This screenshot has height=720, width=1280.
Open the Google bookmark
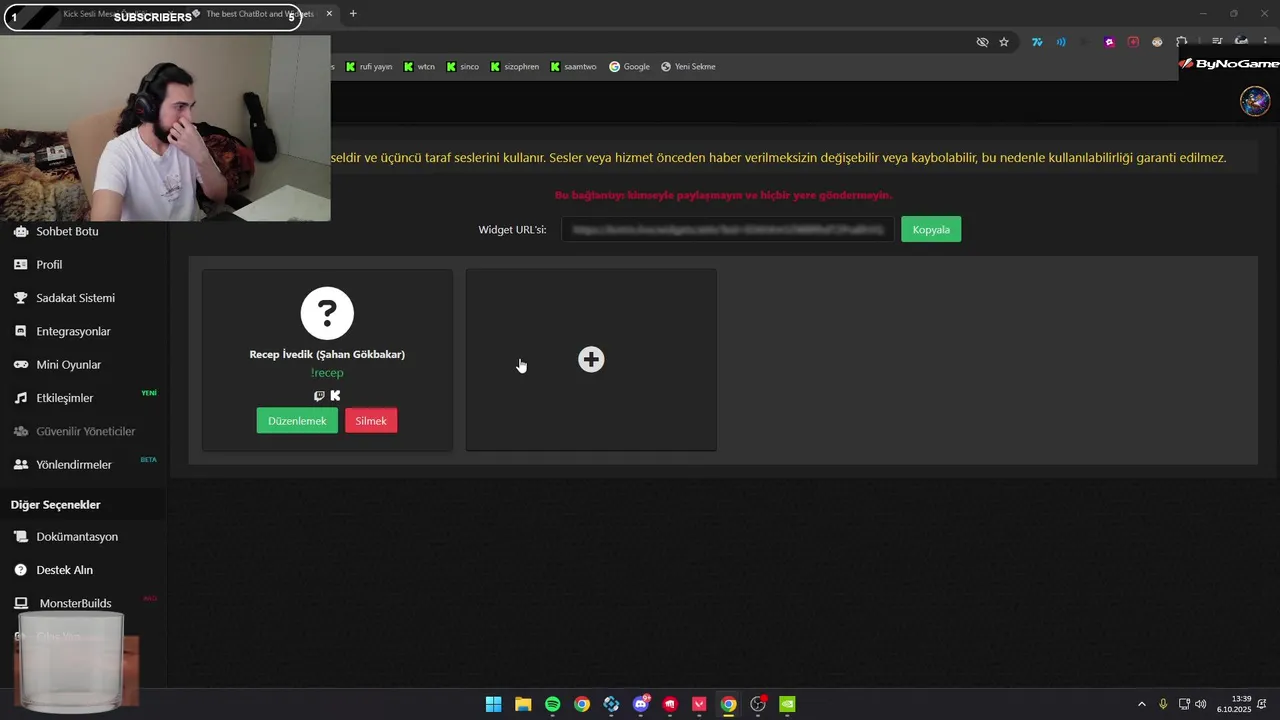[629, 67]
